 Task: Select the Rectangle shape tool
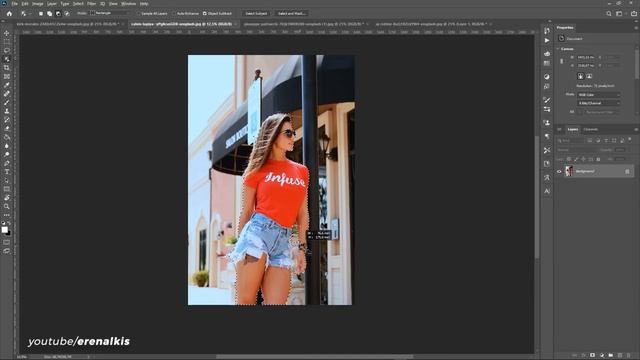[x=7, y=189]
